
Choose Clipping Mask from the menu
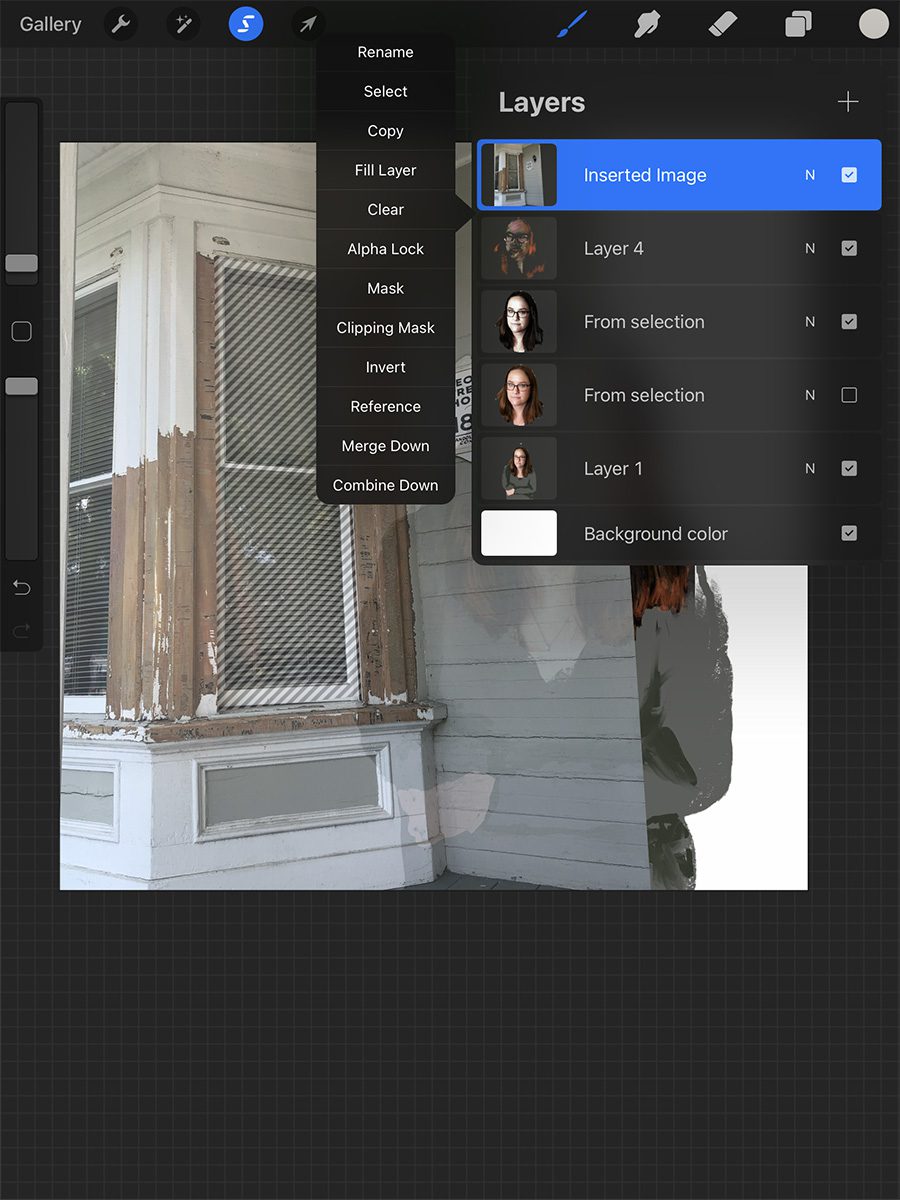click(x=386, y=327)
